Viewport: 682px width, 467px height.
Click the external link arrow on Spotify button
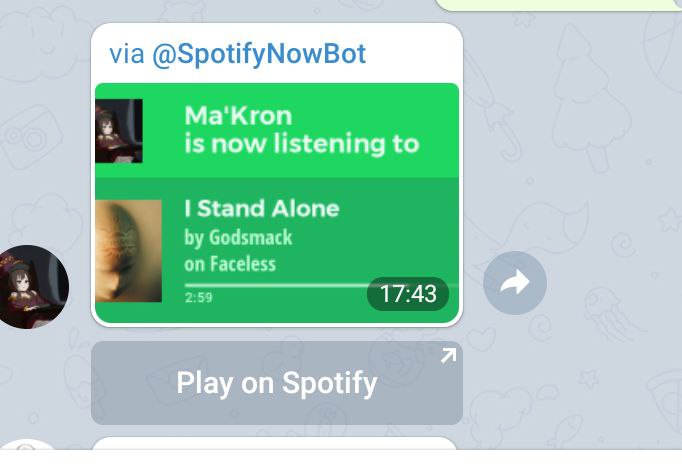click(448, 355)
